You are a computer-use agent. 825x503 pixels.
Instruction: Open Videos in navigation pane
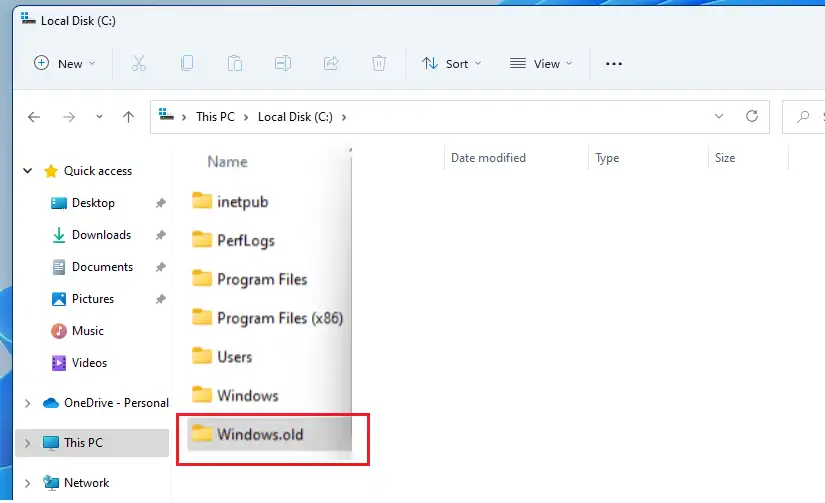pyautogui.click(x=89, y=363)
